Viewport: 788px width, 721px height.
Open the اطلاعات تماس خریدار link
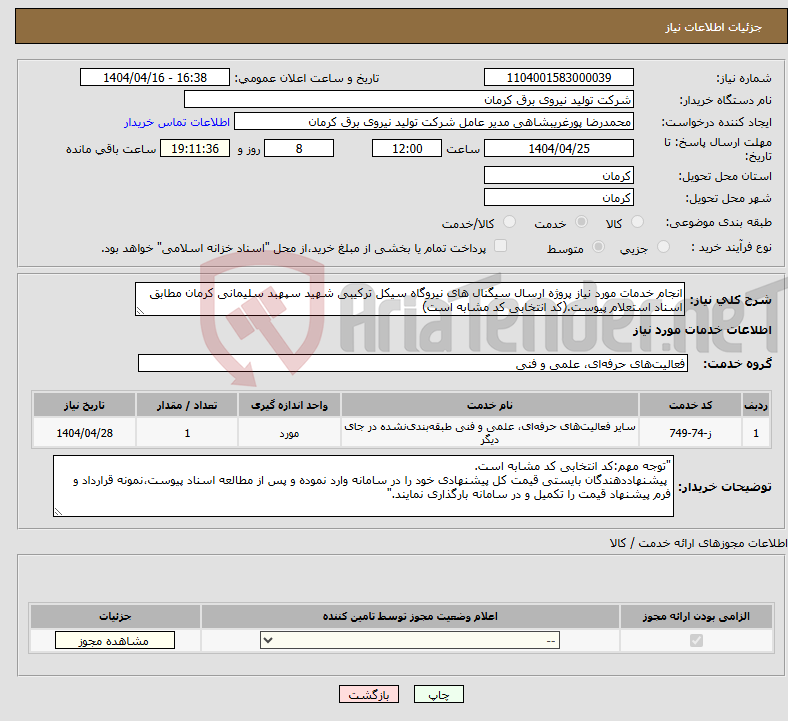(177, 122)
